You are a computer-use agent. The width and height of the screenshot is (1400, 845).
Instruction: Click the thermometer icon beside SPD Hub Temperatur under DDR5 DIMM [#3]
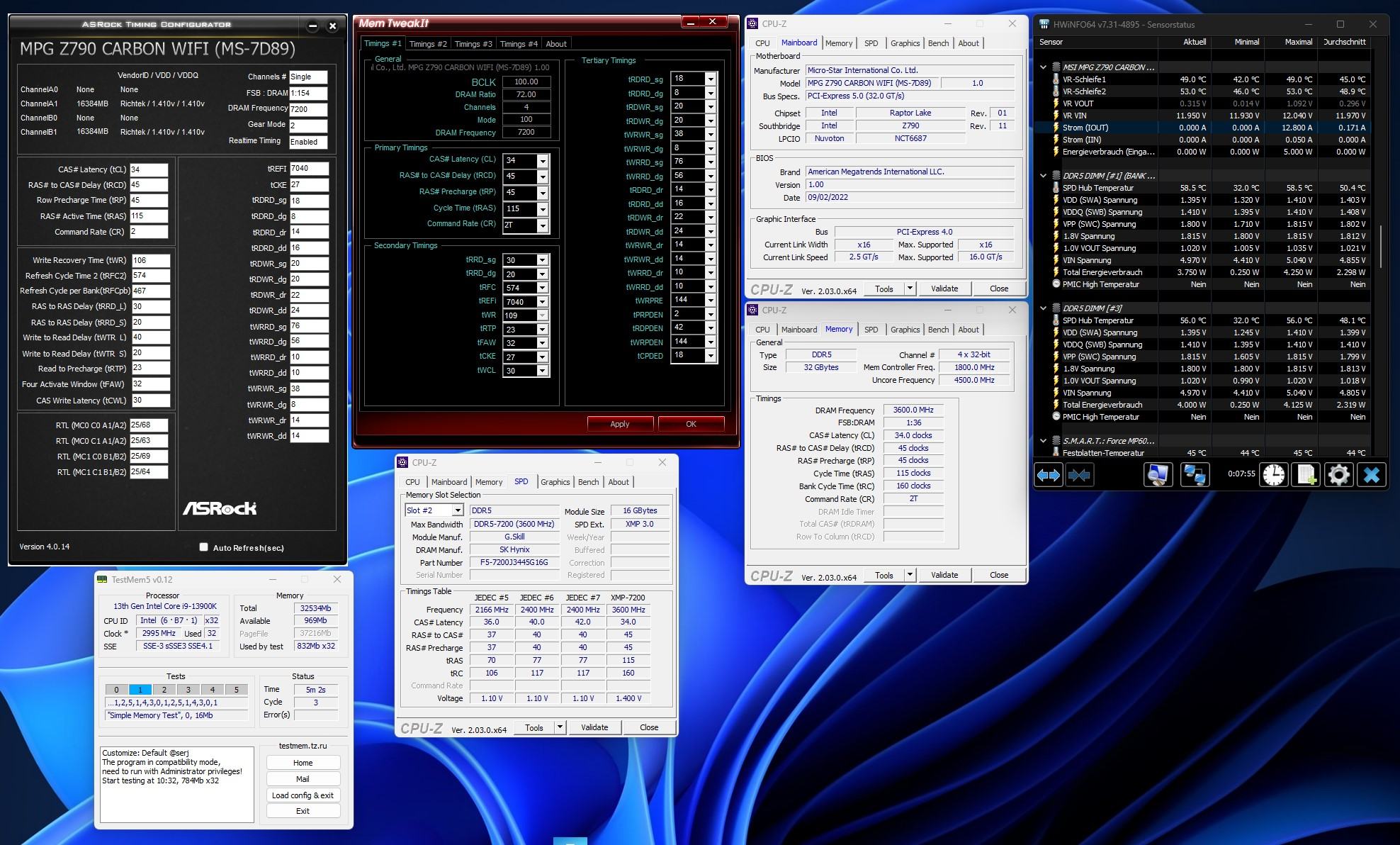(1056, 320)
